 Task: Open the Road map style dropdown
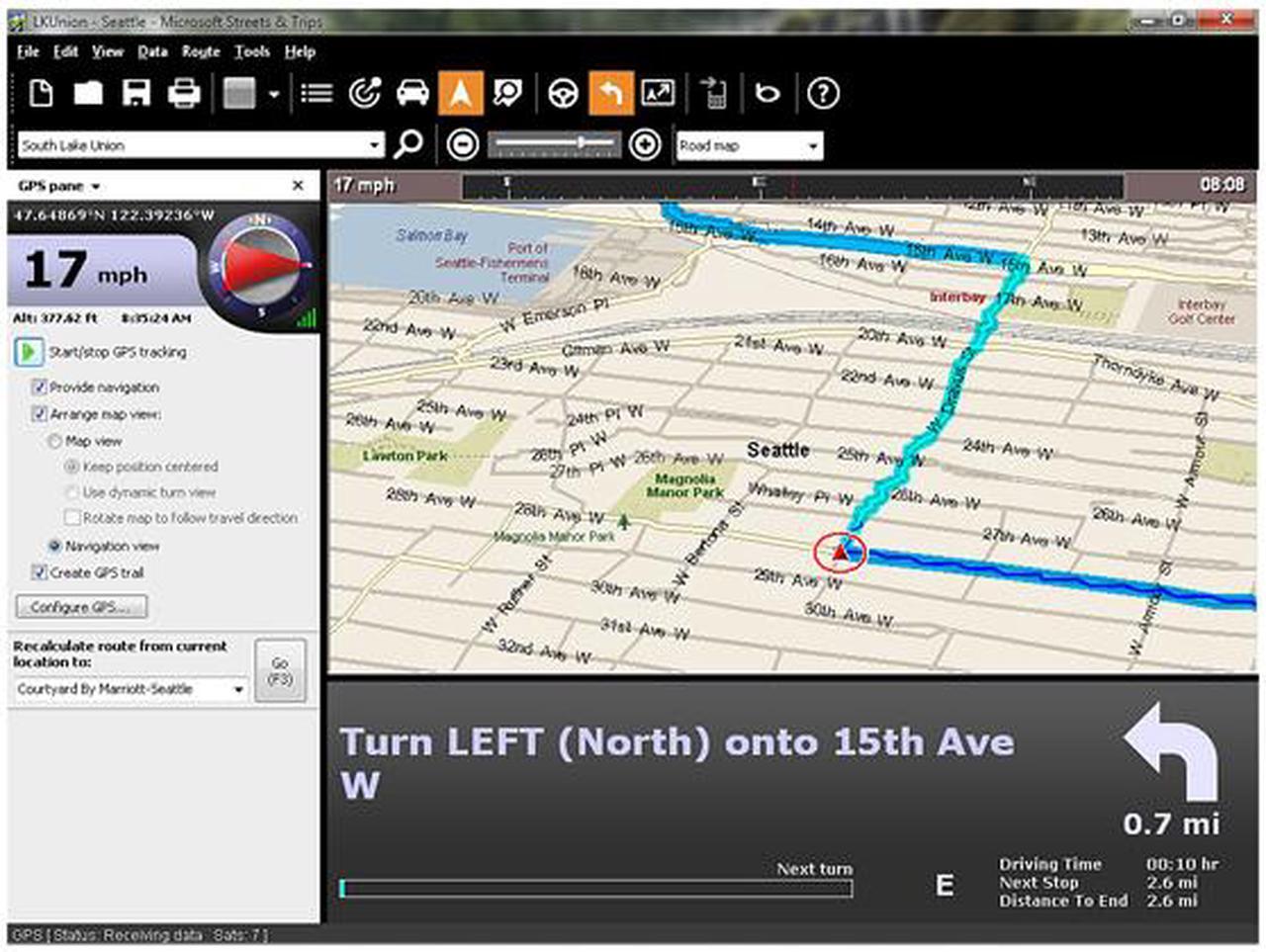(812, 145)
